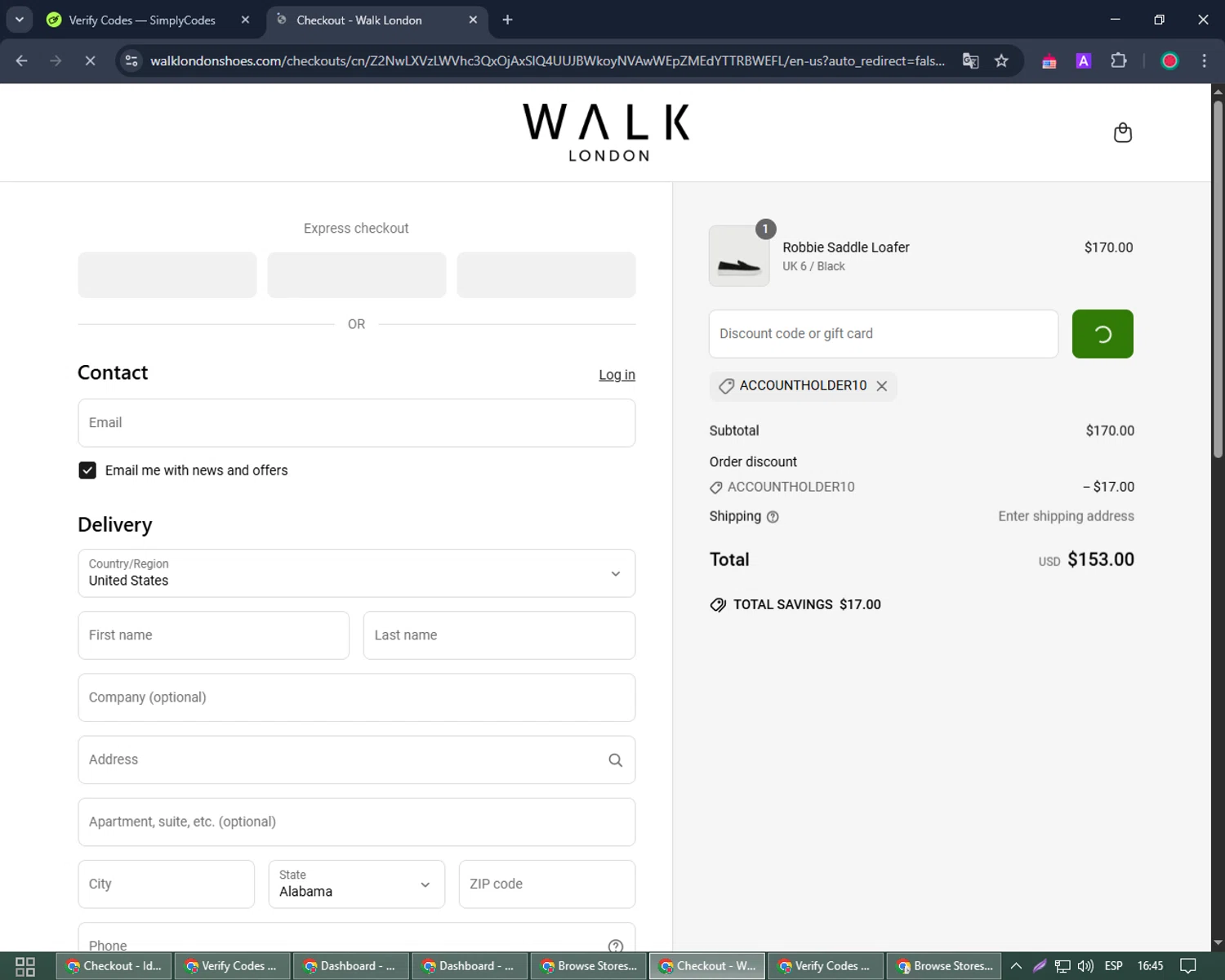Open a new browser tab

click(x=507, y=20)
